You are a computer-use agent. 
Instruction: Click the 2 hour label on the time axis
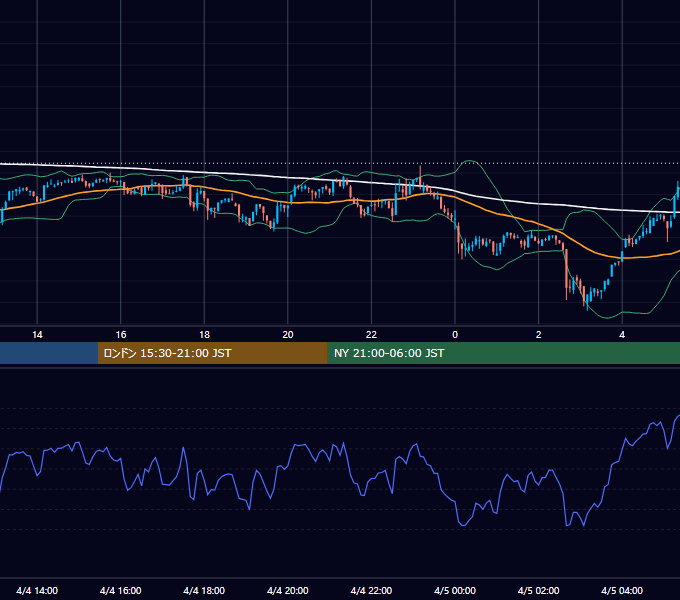point(539,335)
